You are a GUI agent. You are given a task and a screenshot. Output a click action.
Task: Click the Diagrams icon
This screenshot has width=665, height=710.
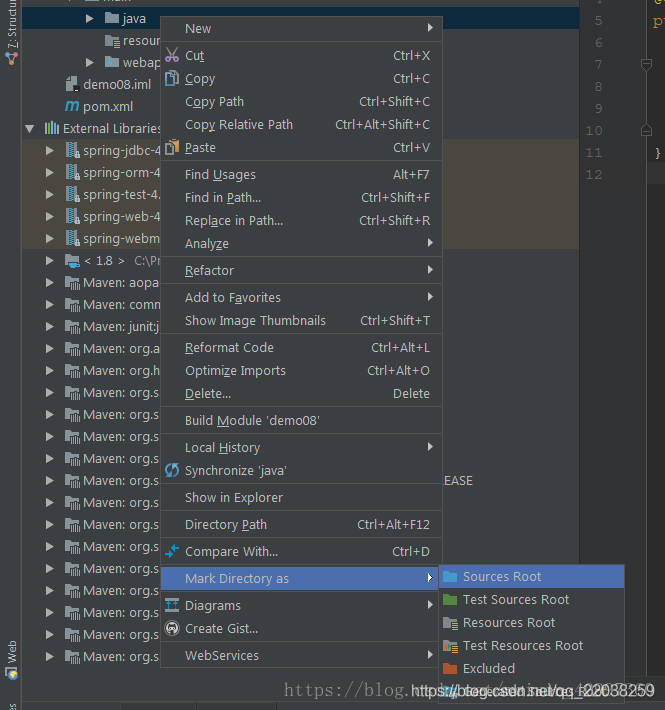(172, 605)
